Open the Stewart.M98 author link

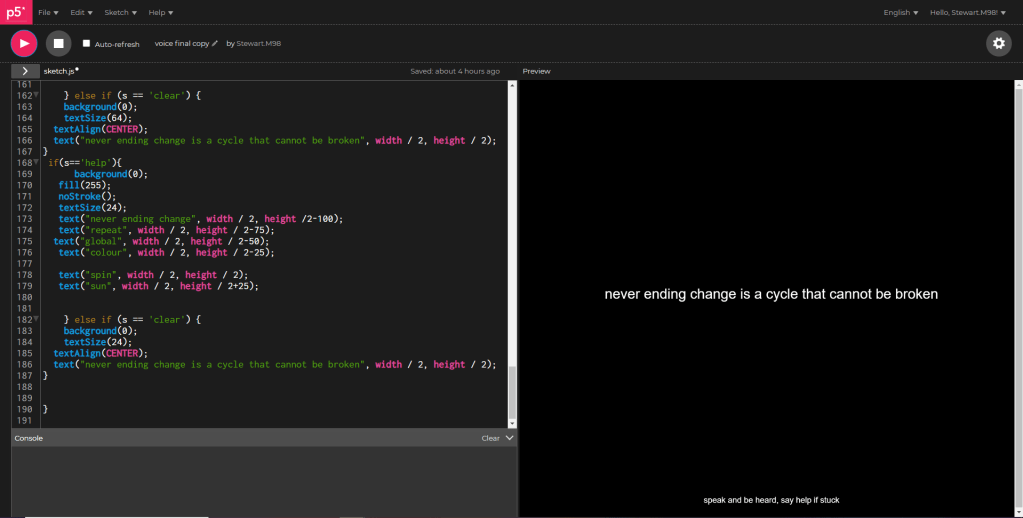pyautogui.click(x=262, y=44)
